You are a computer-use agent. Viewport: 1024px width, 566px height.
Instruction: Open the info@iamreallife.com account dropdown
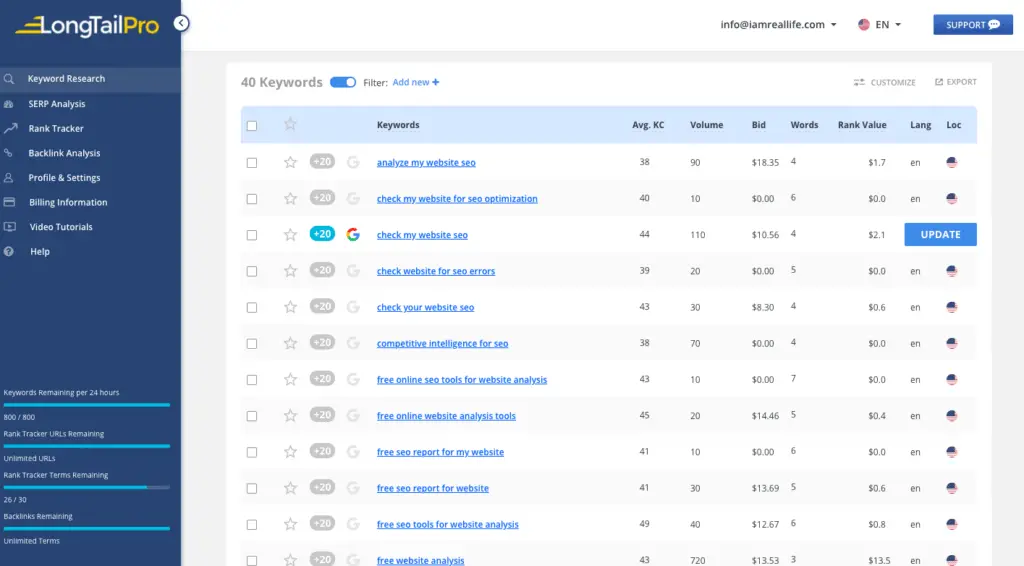click(778, 25)
